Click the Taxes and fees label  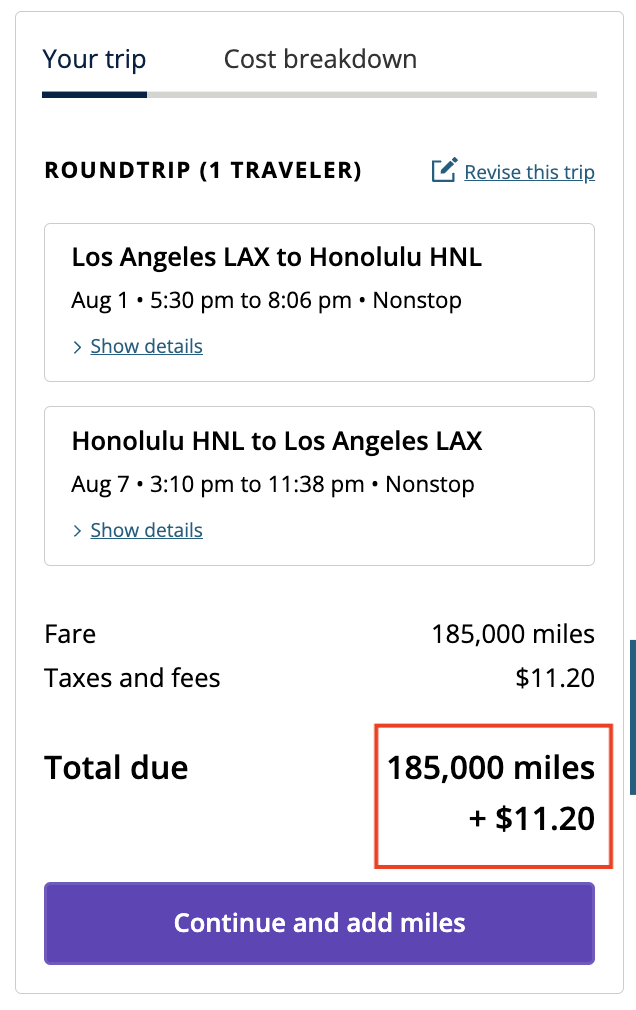tap(132, 678)
